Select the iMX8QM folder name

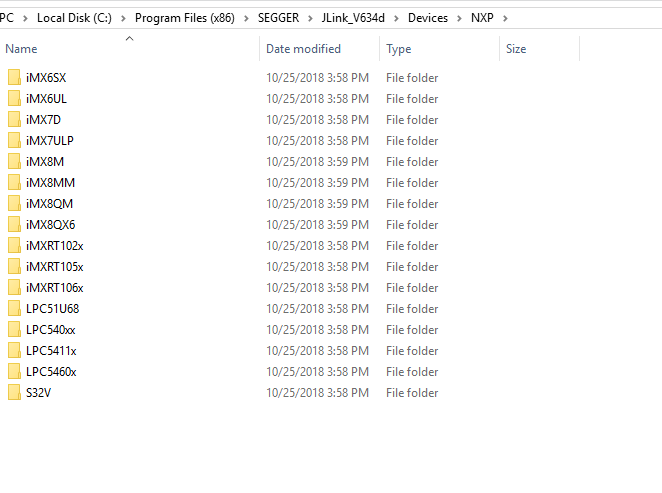tap(49, 204)
